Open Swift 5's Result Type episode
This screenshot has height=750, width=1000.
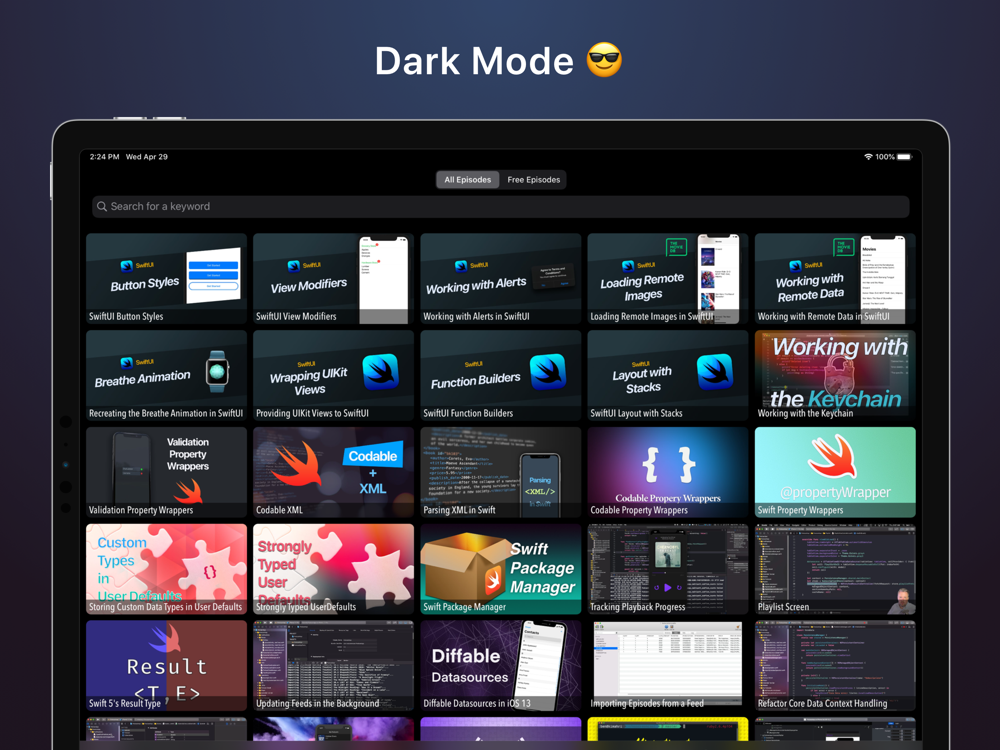coord(166,666)
